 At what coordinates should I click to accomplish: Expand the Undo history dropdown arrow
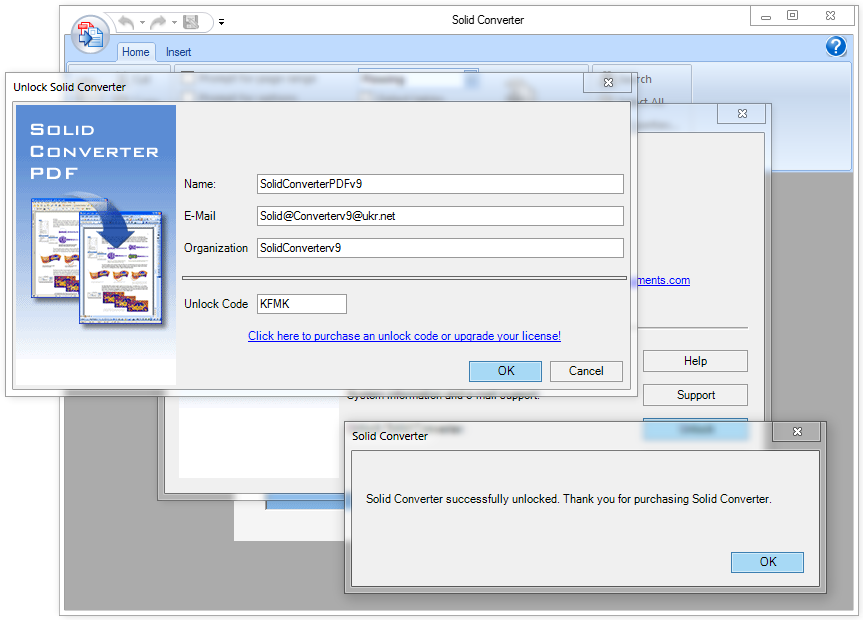[142, 21]
